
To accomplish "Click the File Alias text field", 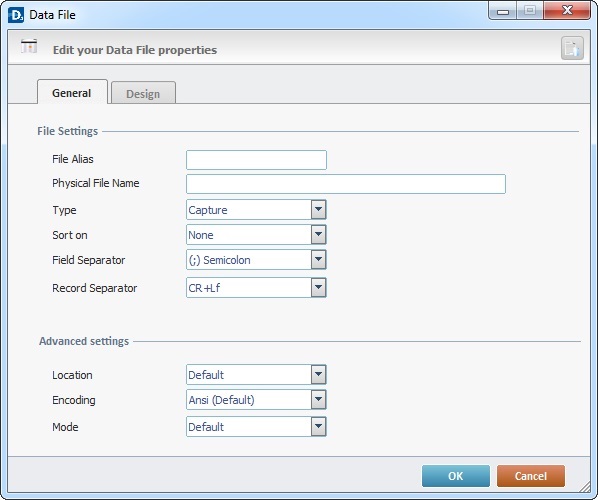I will click(256, 160).
